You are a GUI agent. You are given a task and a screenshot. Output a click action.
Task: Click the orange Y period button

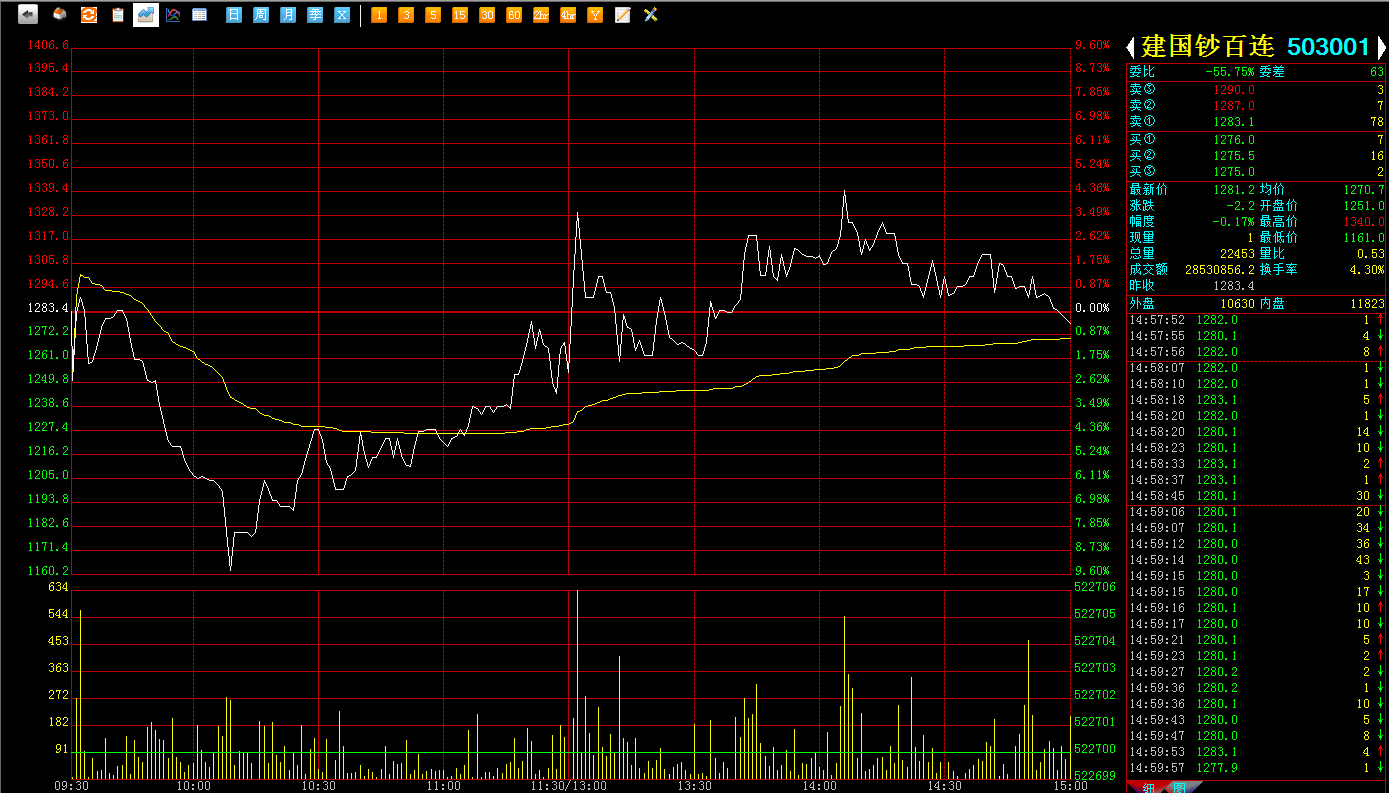pos(595,15)
